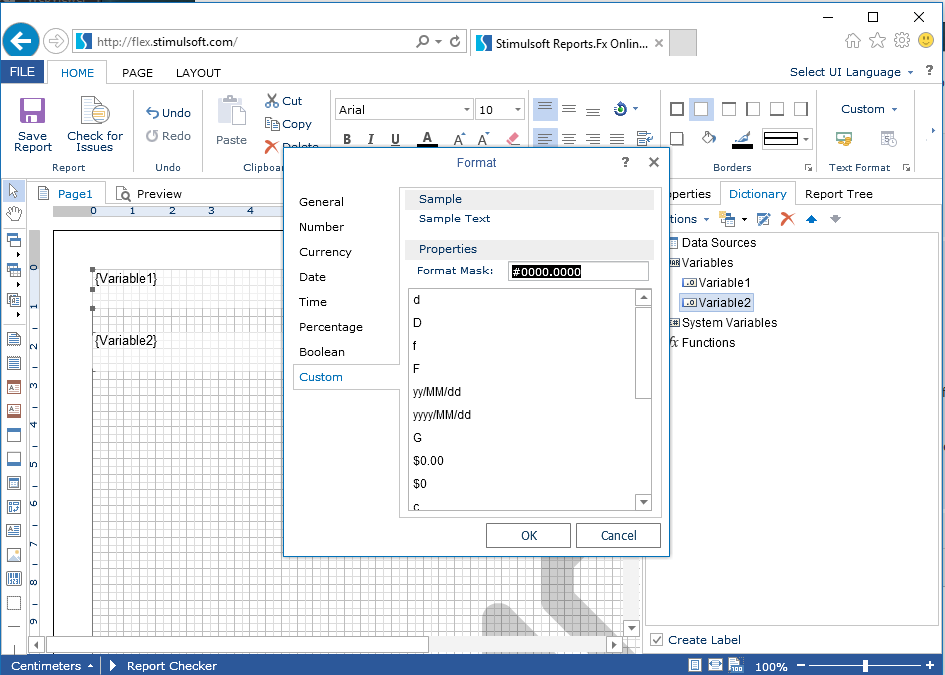The image size is (945, 675).
Task: Open the font size dropdown
Action: coord(500,110)
